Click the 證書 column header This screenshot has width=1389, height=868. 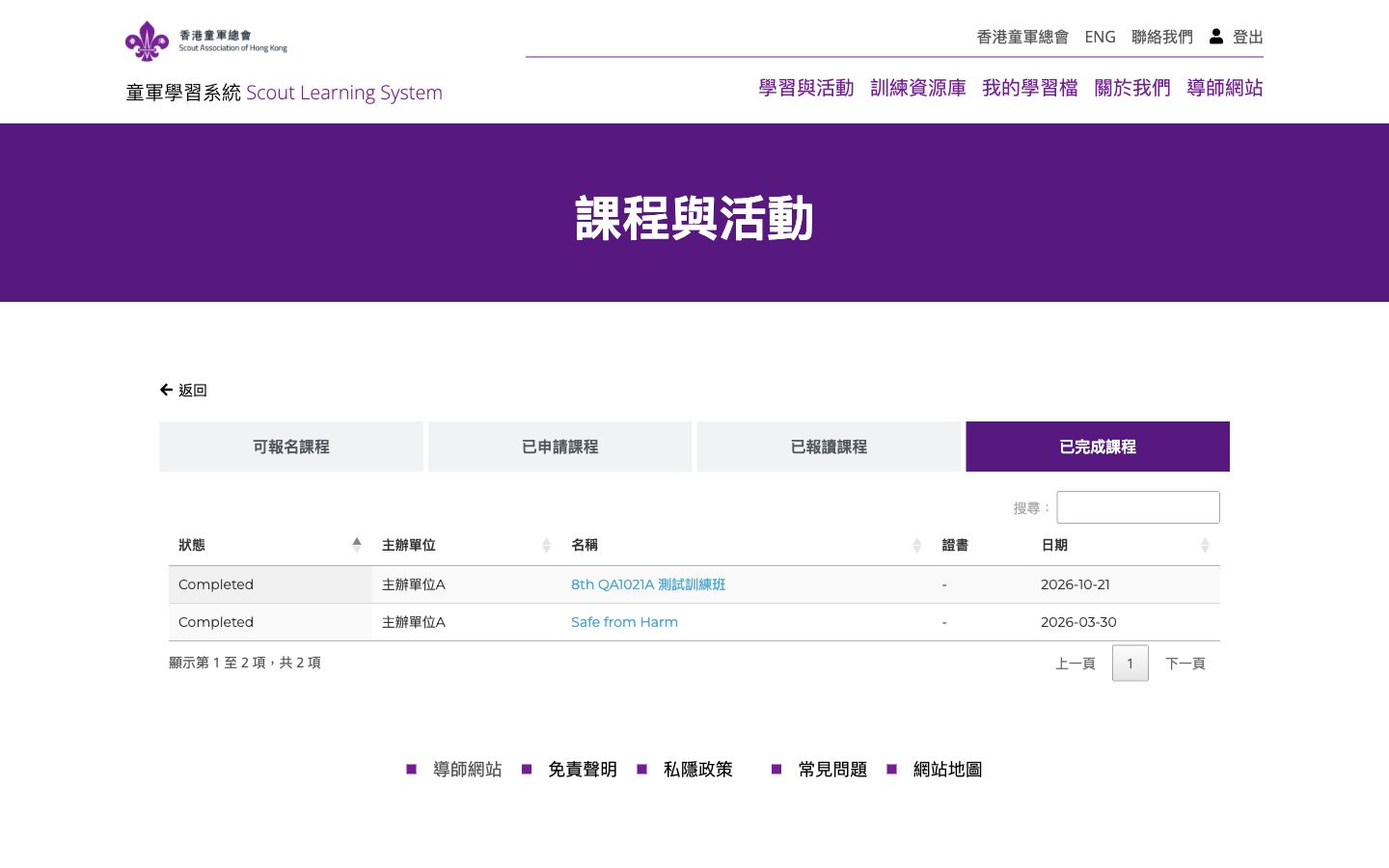955,545
